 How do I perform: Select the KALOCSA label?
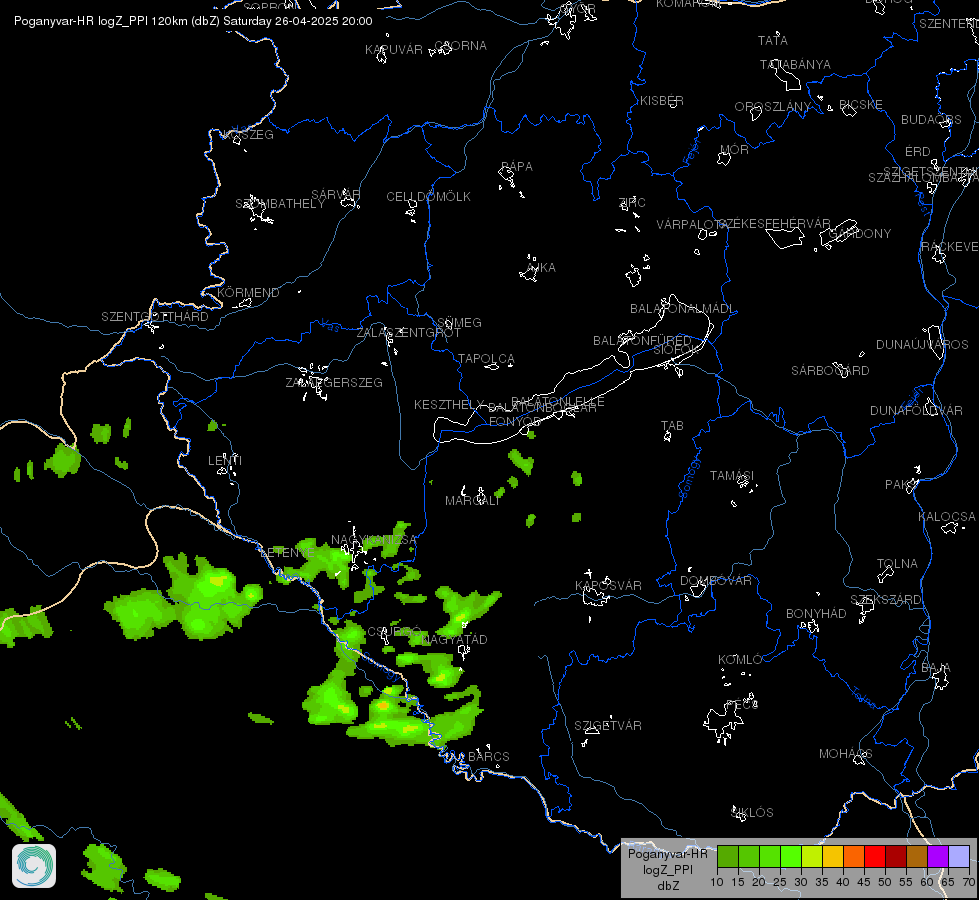point(947,517)
